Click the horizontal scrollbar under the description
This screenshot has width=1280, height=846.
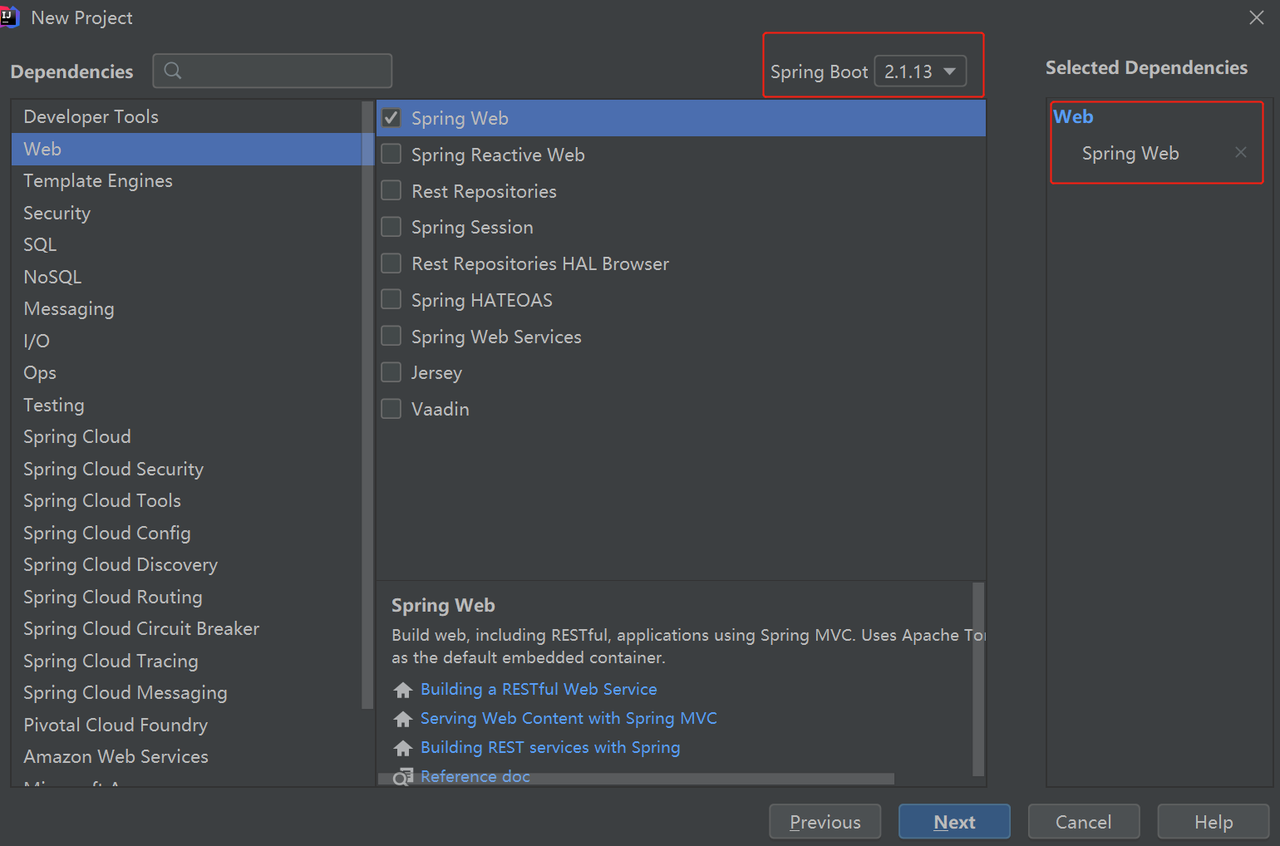[636, 778]
